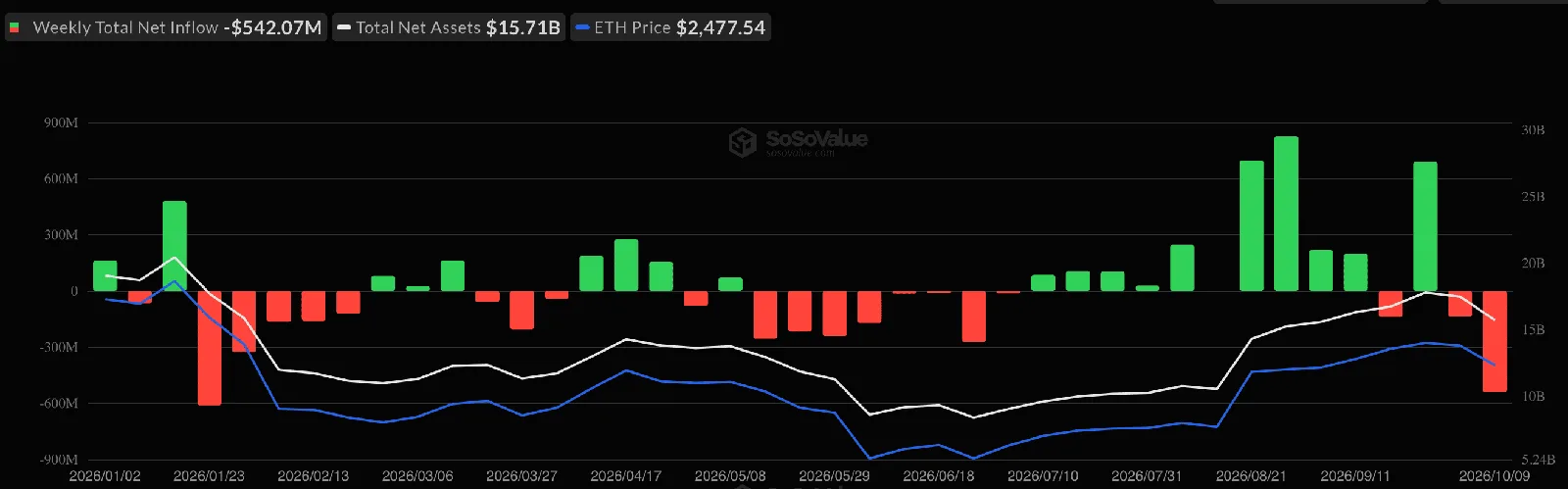Click the 2026/07/31 date label

pos(1148,476)
